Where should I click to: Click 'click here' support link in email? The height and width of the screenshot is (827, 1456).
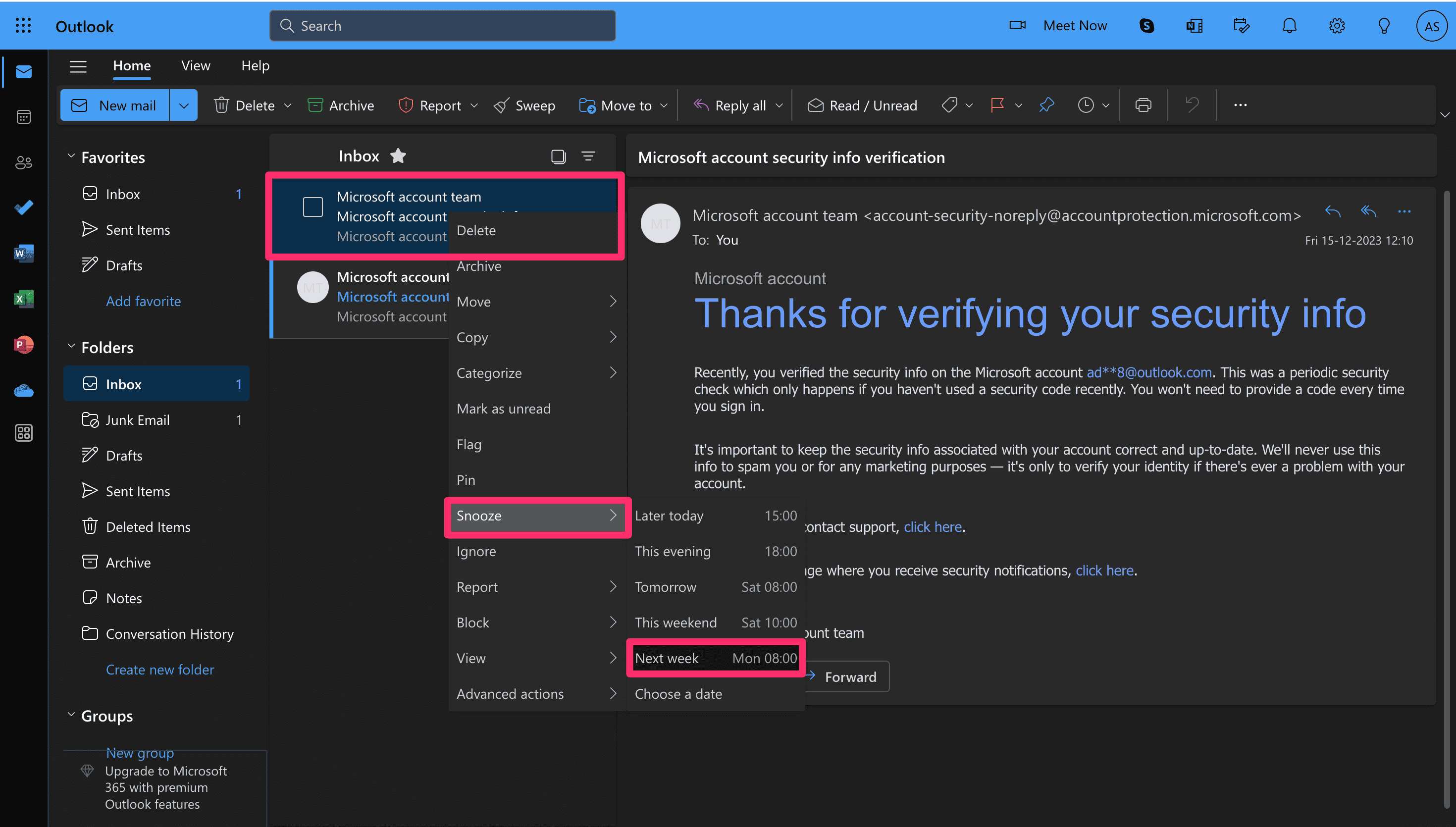(x=932, y=525)
